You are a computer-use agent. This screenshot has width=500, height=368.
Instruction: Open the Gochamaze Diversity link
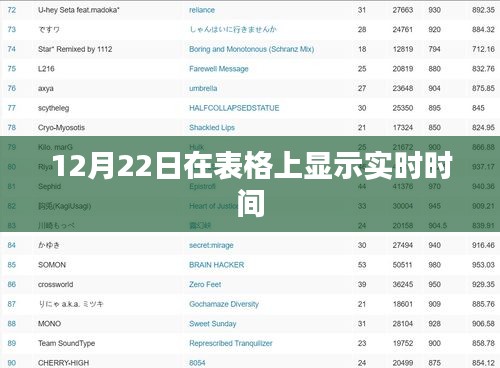point(224,304)
